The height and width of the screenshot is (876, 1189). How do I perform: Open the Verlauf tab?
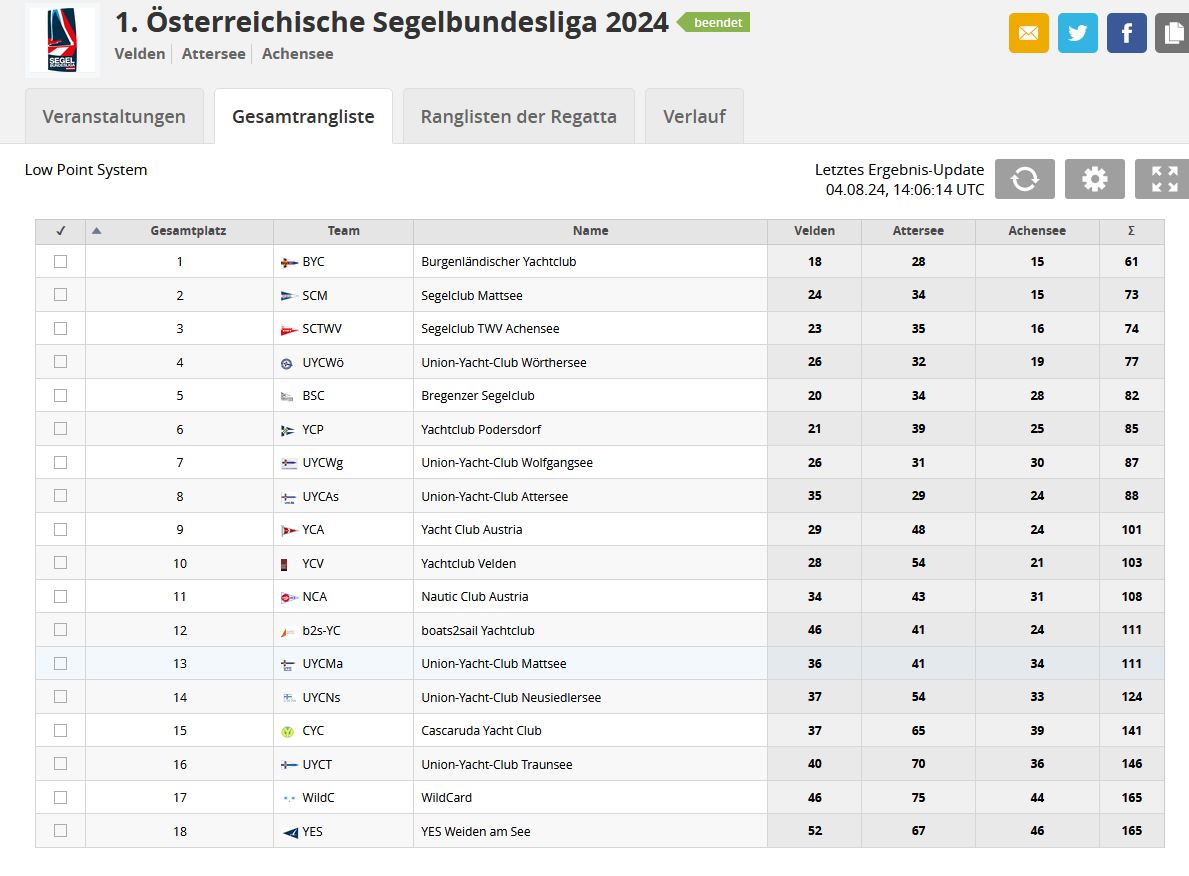point(694,116)
